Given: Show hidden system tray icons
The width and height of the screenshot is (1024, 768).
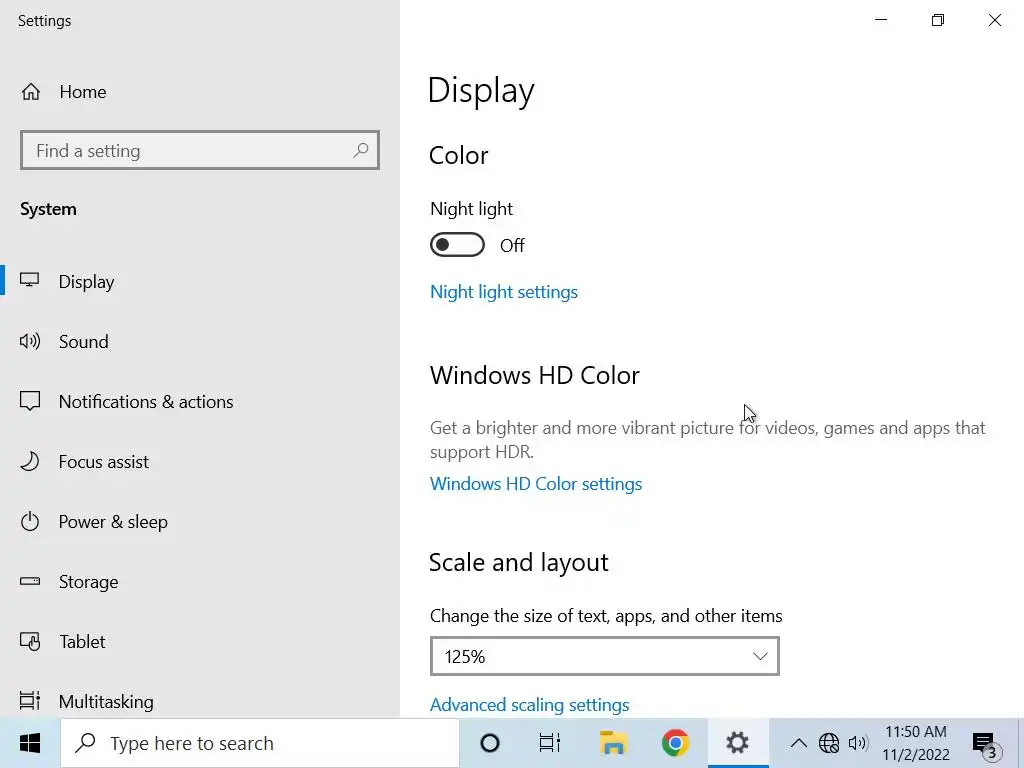Looking at the screenshot, I should (798, 743).
